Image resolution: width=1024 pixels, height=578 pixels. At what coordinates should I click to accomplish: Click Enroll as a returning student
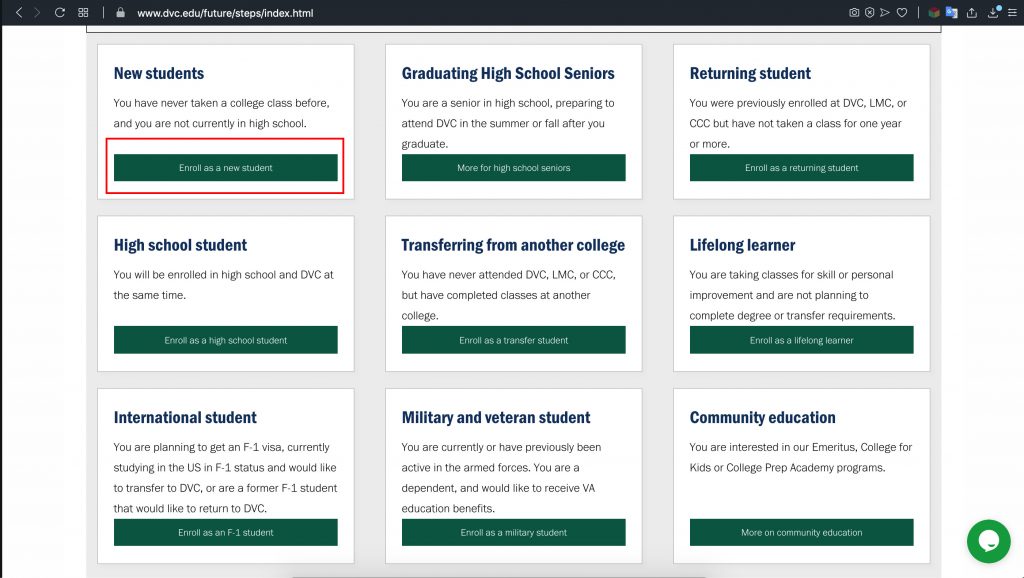pyautogui.click(x=801, y=168)
